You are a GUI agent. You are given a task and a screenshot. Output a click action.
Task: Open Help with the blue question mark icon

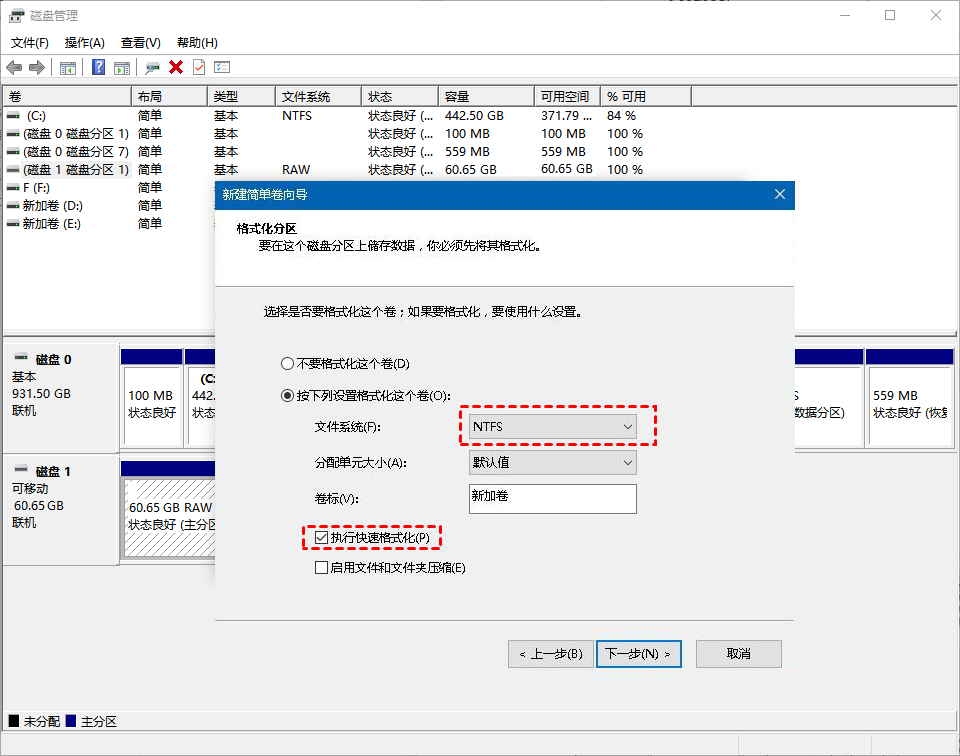98,67
